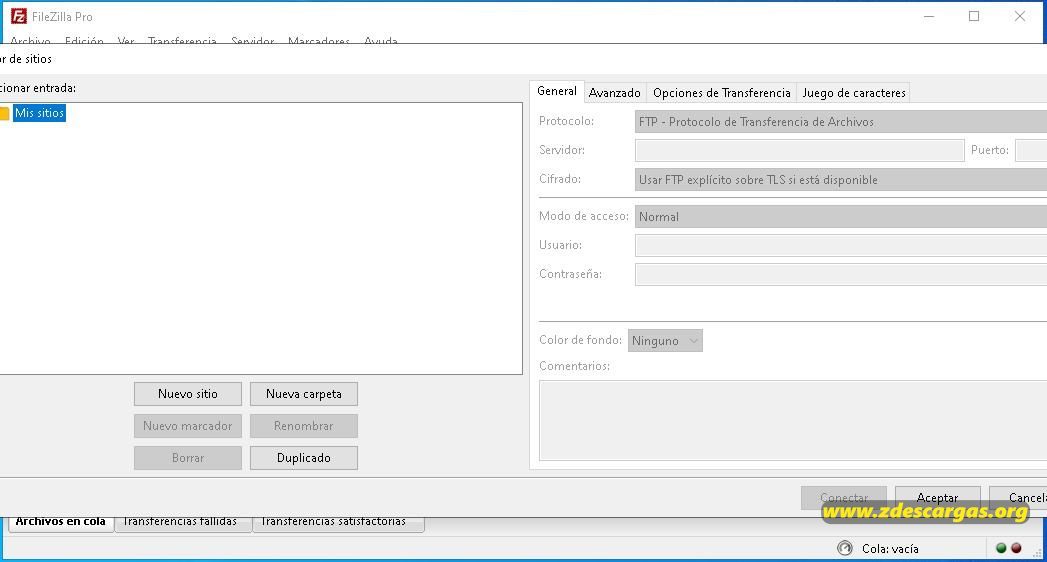Maximize the FileZilla Pro window

pos(974,17)
